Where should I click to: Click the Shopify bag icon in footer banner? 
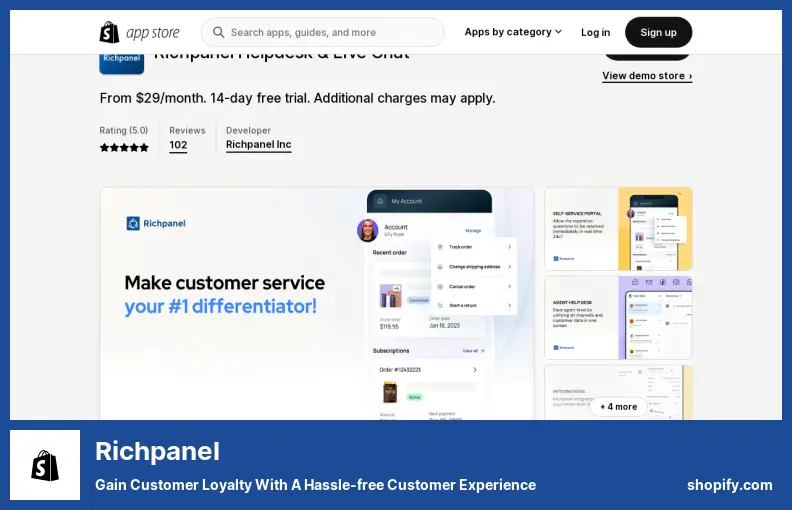45,465
